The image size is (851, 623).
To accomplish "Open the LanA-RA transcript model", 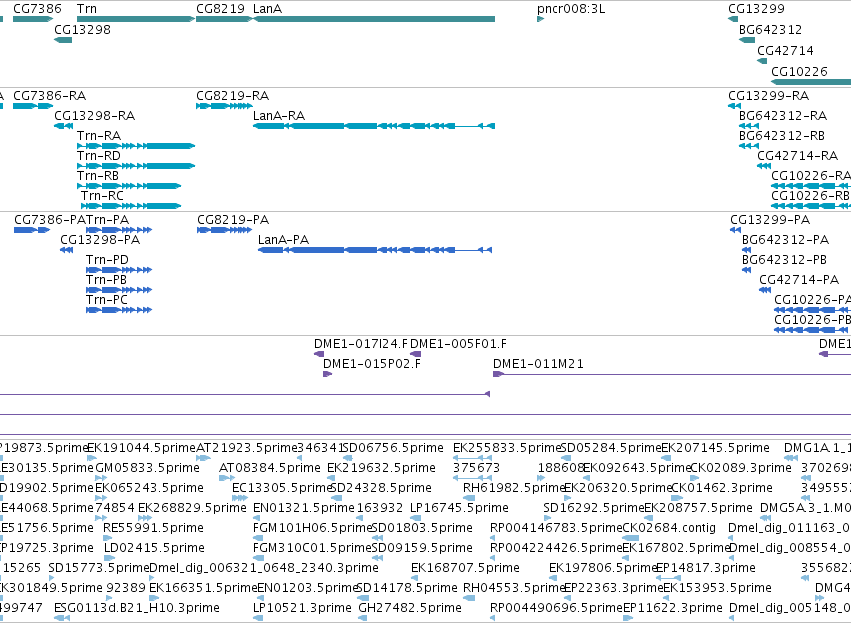I will (374, 126).
